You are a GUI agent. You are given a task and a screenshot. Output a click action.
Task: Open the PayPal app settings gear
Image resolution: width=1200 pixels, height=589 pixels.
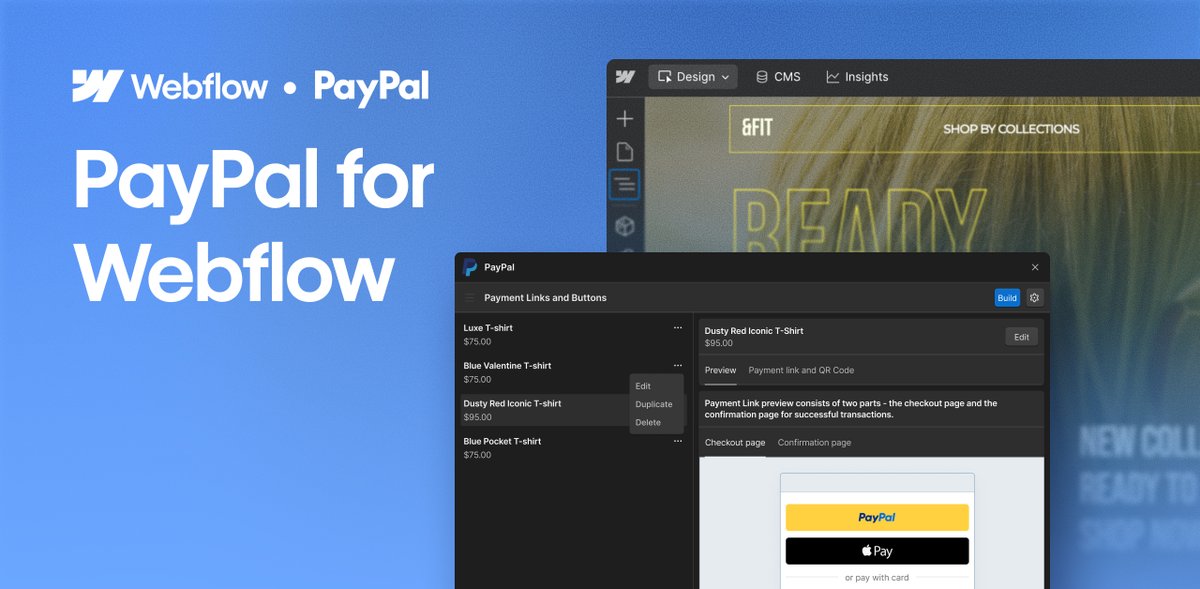1035,298
